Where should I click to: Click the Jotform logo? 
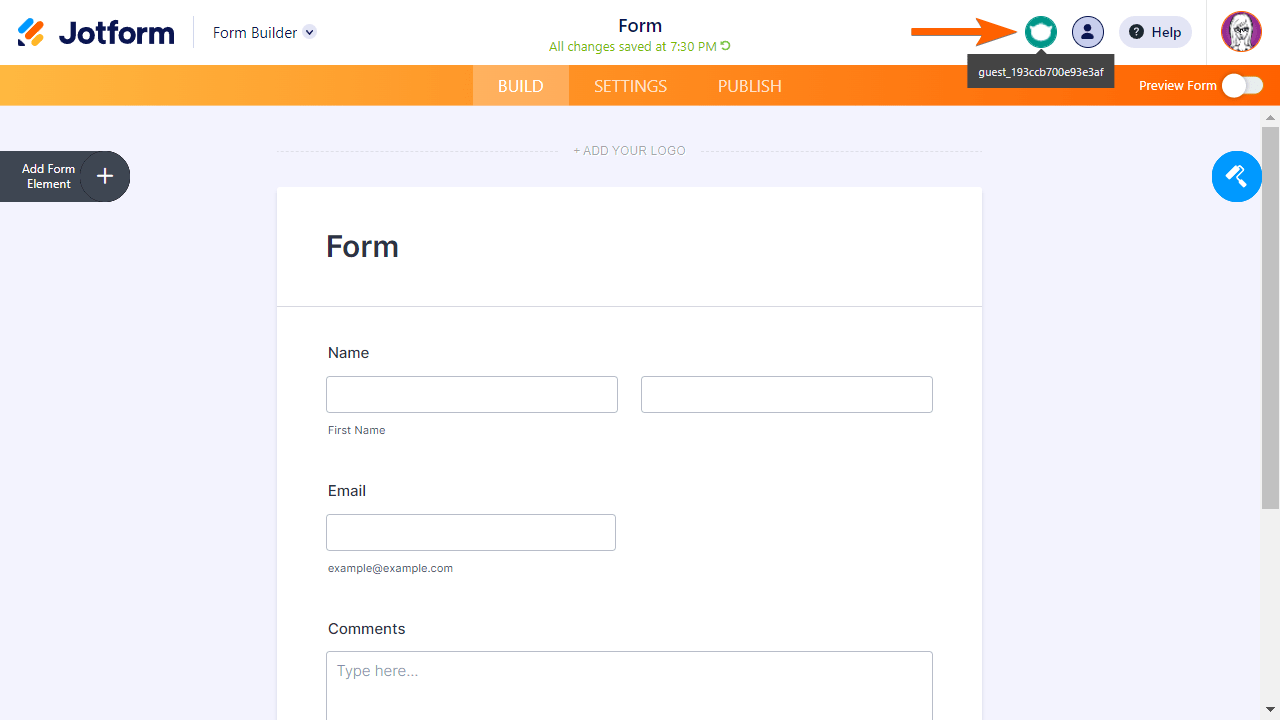96,32
